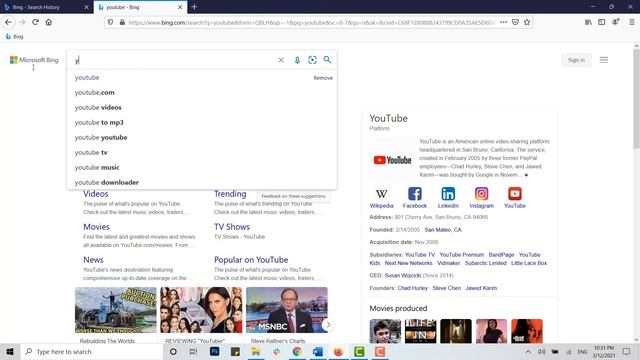Open the News result link
The image size is (640, 360).
coord(93,260)
